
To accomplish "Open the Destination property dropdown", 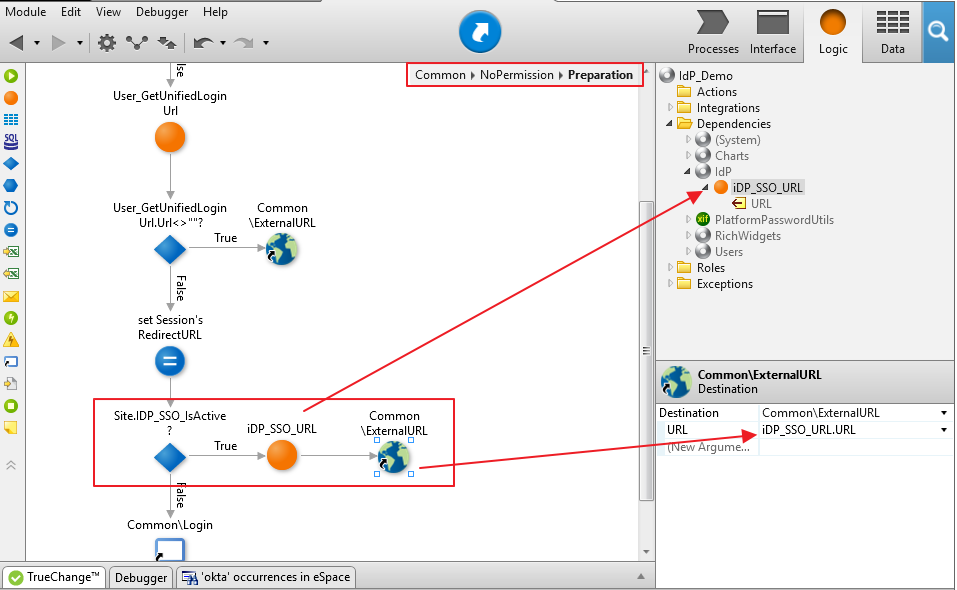I will [944, 413].
